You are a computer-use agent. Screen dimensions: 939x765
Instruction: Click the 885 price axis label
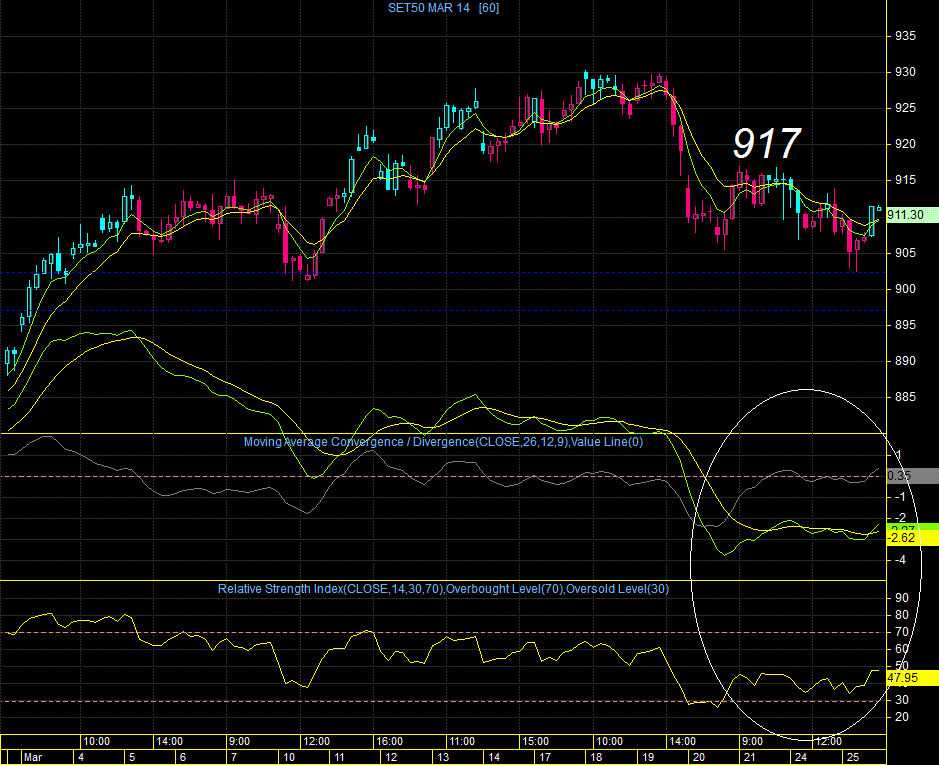click(905, 397)
